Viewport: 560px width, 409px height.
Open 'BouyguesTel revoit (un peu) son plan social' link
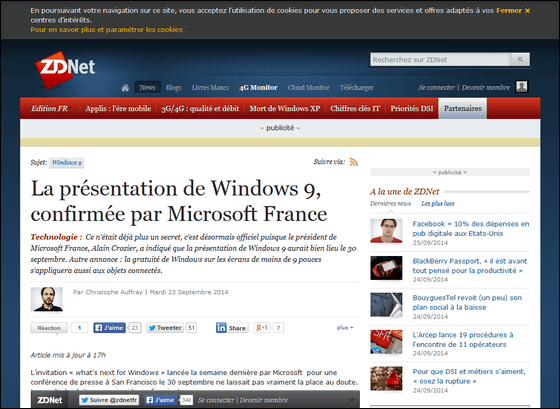pos(467,303)
